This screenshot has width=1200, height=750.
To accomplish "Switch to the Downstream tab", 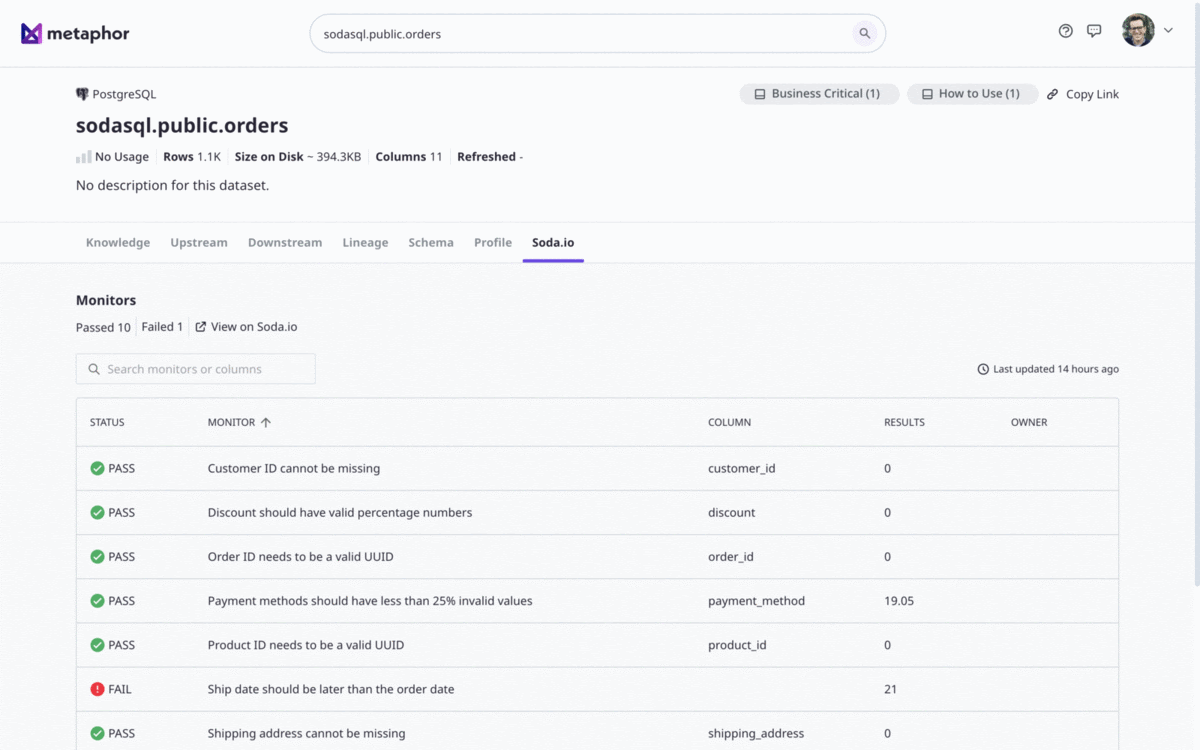I will point(285,243).
